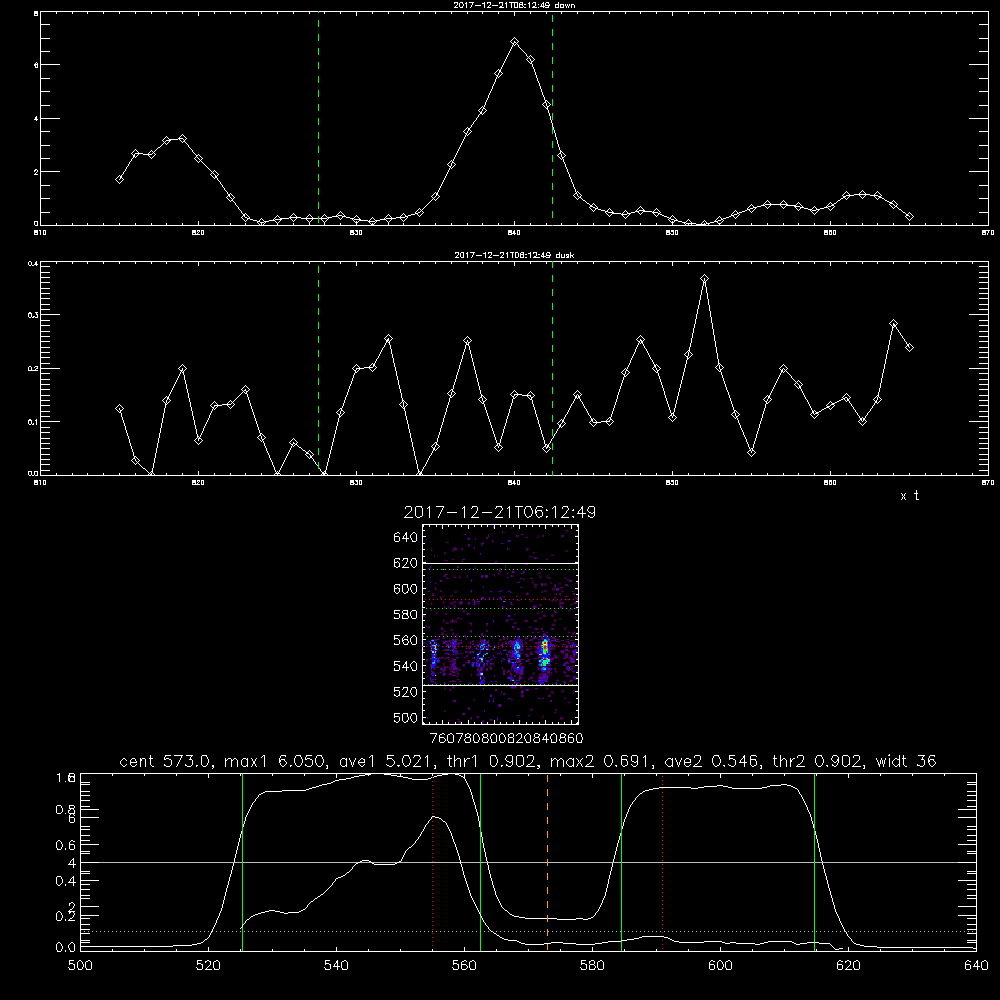Click the upper white horizontal line in the spectrogram

coord(500,563)
